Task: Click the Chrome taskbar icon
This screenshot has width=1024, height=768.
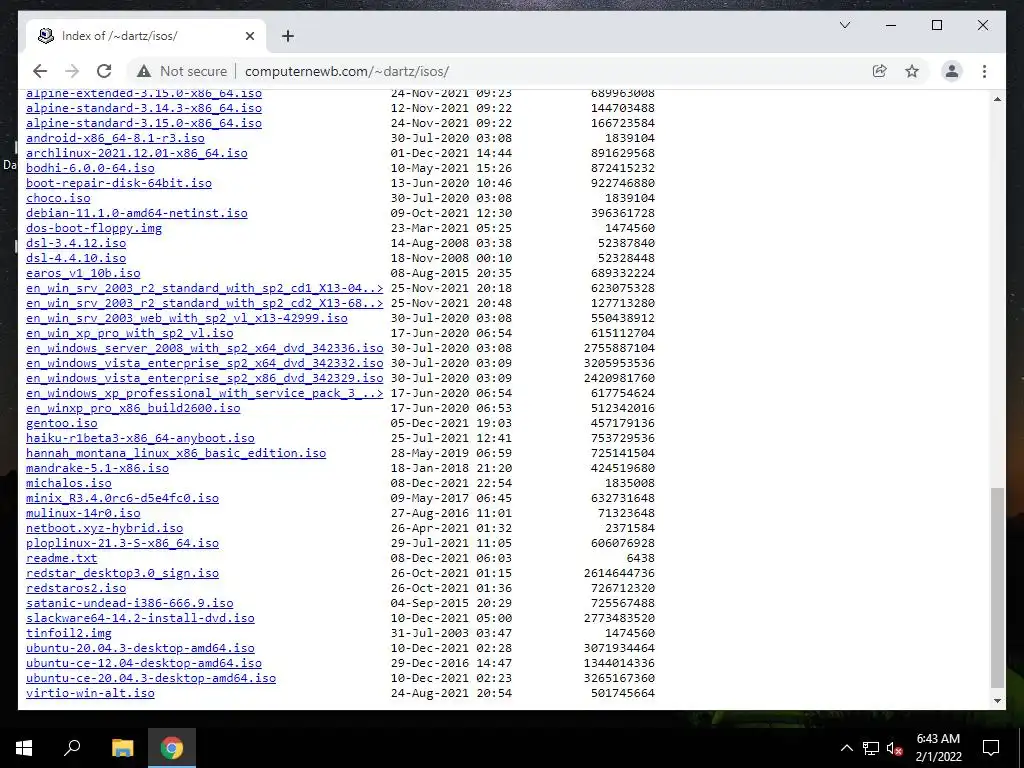Action: click(x=172, y=748)
